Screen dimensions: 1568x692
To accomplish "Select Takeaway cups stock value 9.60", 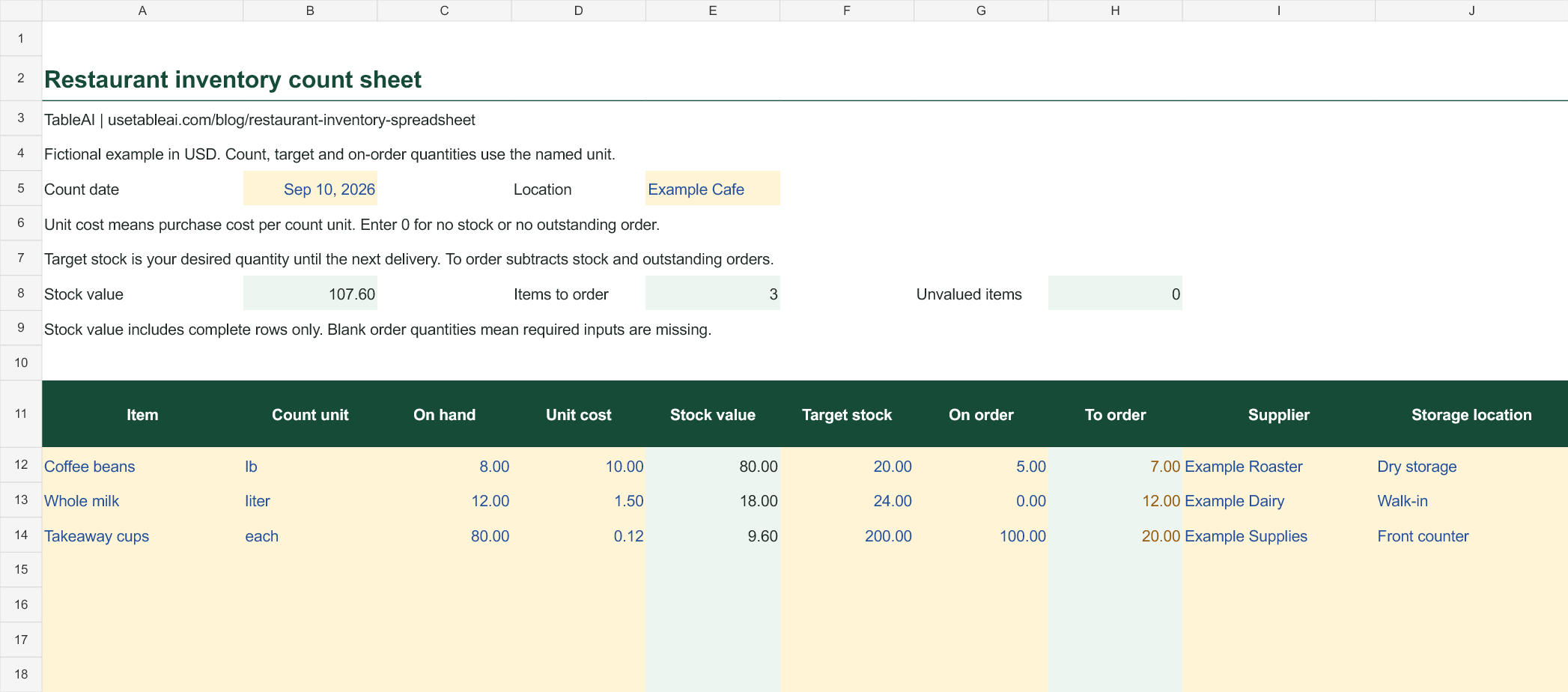I will click(x=712, y=535).
